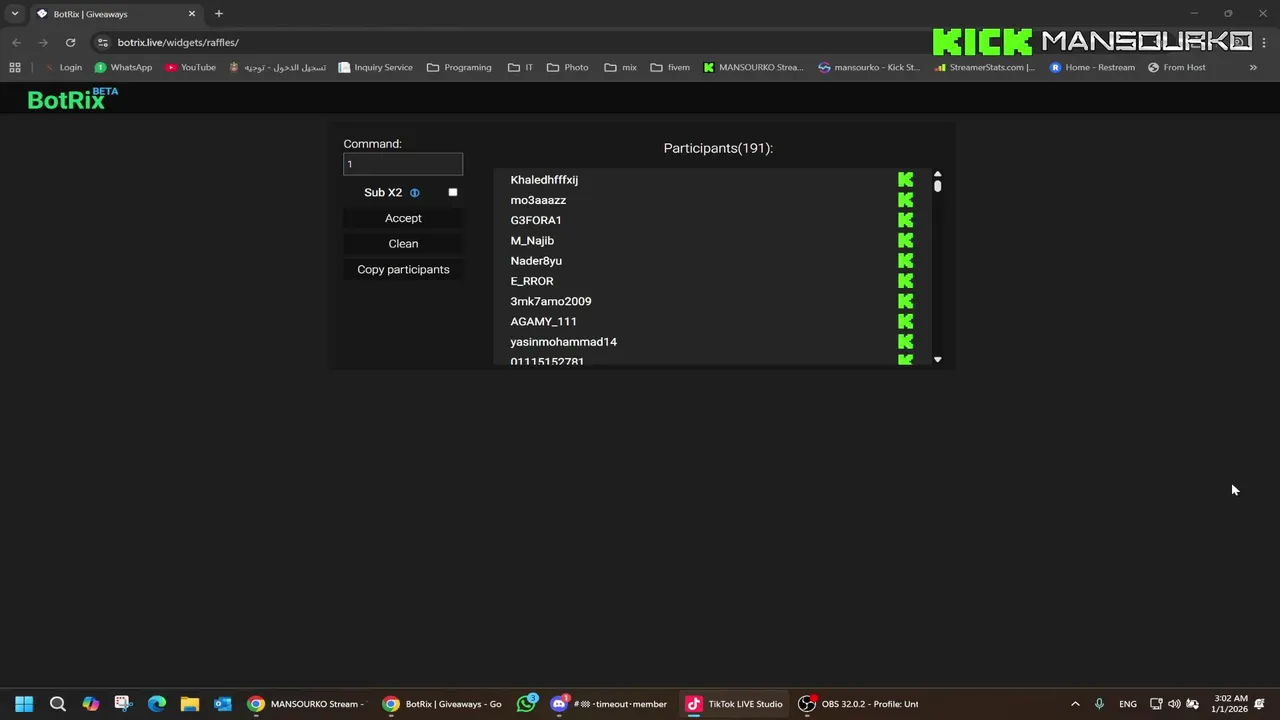The image size is (1280, 720).
Task: Click the participants list scrollbar thumb
Action: (938, 186)
